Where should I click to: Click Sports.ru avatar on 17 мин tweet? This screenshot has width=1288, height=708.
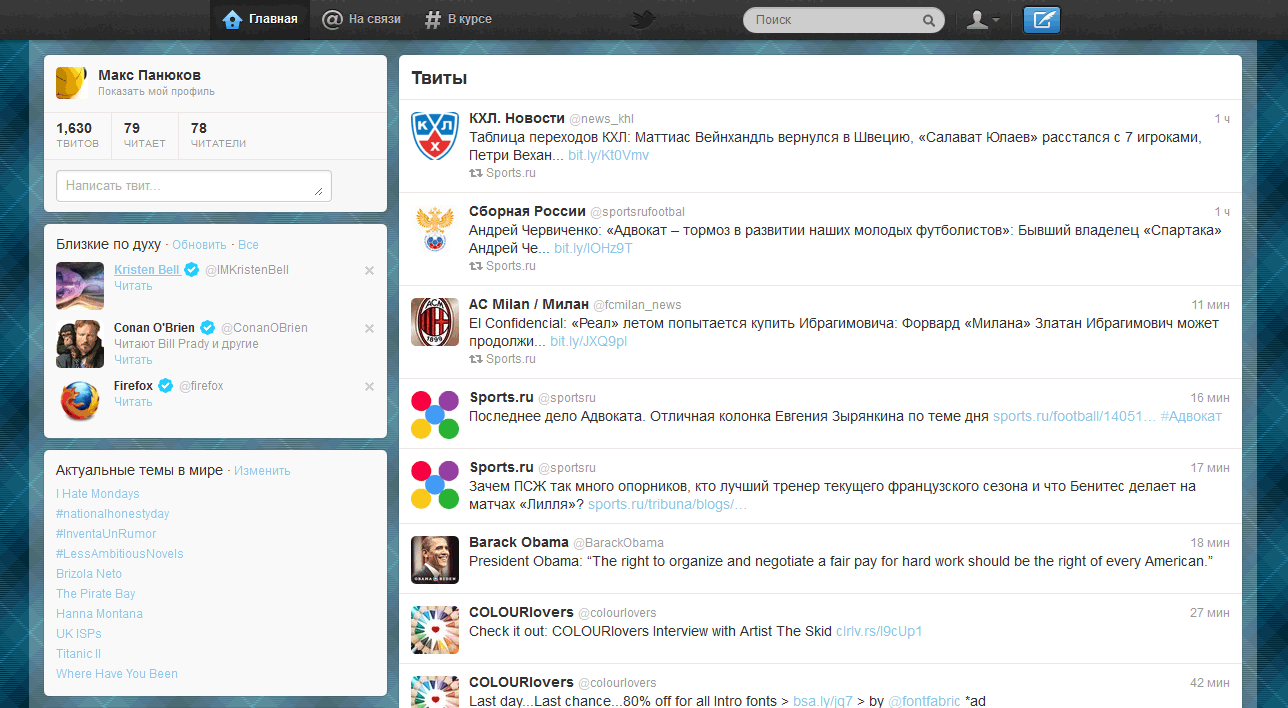(x=435, y=485)
